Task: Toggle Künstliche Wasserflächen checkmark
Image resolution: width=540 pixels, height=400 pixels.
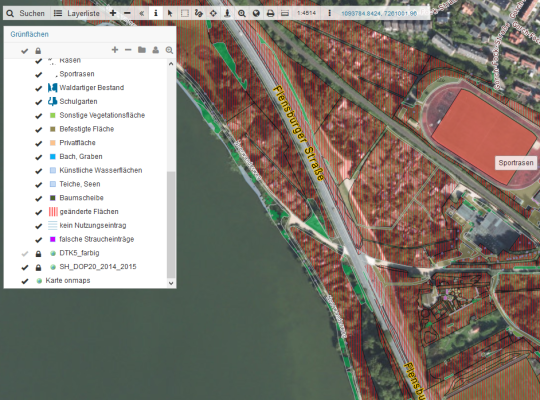Action: point(39,171)
